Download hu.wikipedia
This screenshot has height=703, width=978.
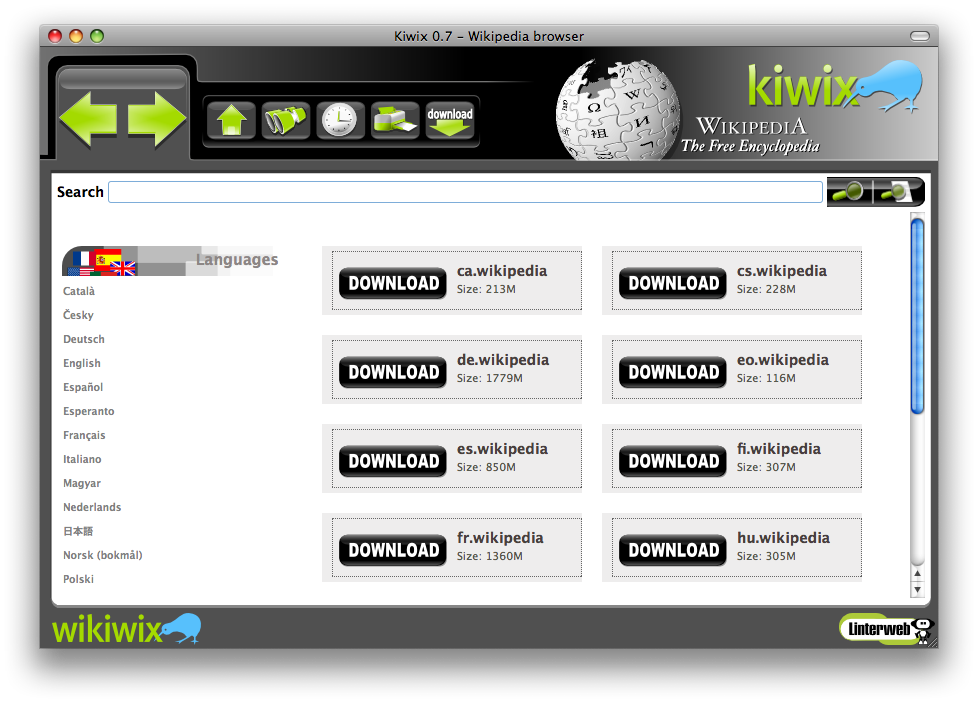673,550
